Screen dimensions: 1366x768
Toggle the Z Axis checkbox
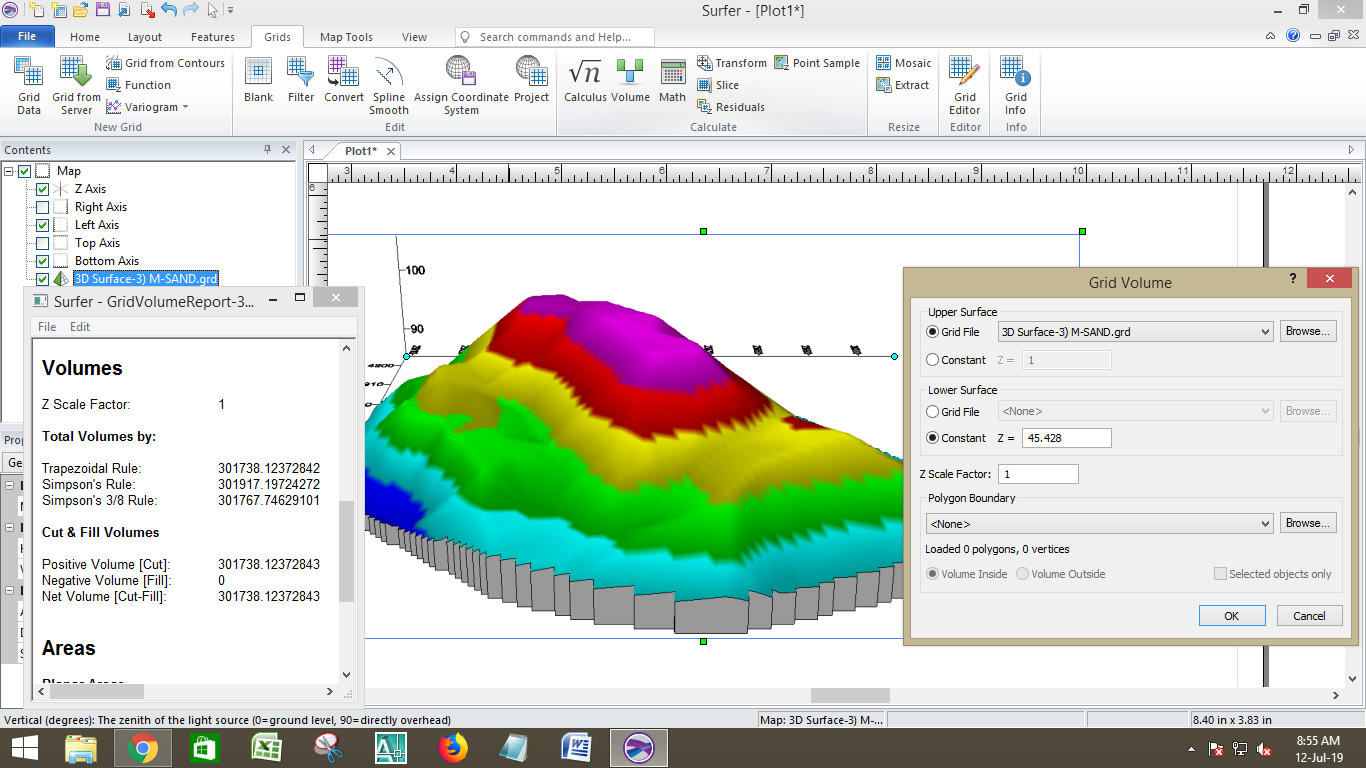(42, 189)
